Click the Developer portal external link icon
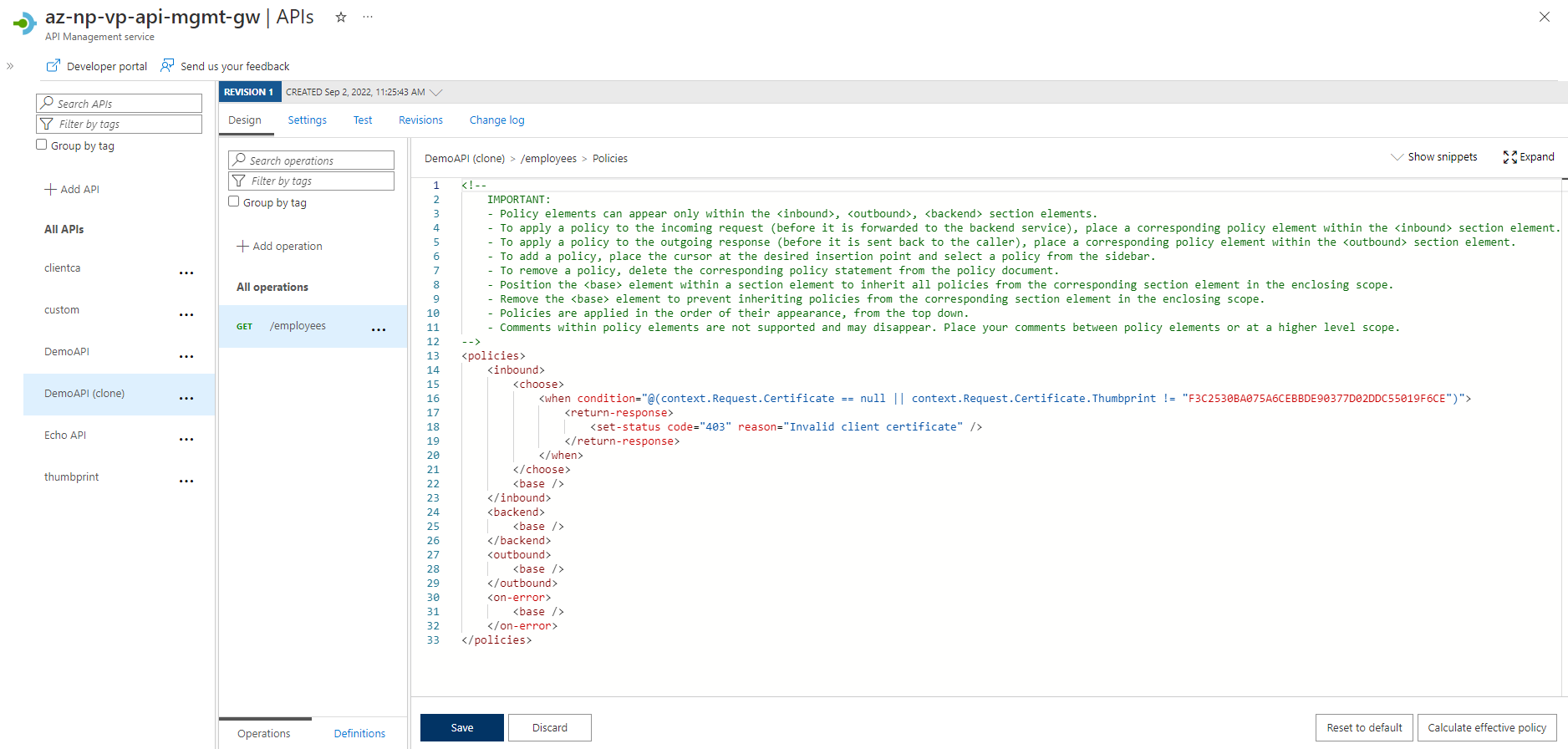Screen dimensions: 1568x749 click(x=53, y=65)
